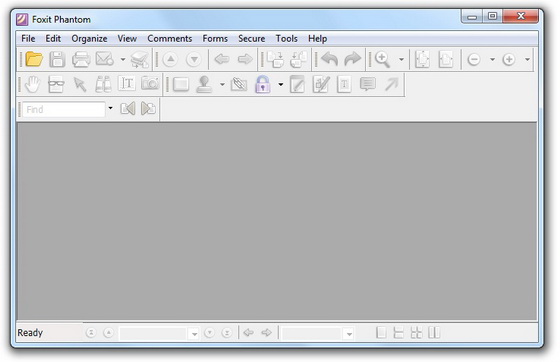This screenshot has height=362, width=560.
Task: Click the Print icon
Action: tap(81, 59)
